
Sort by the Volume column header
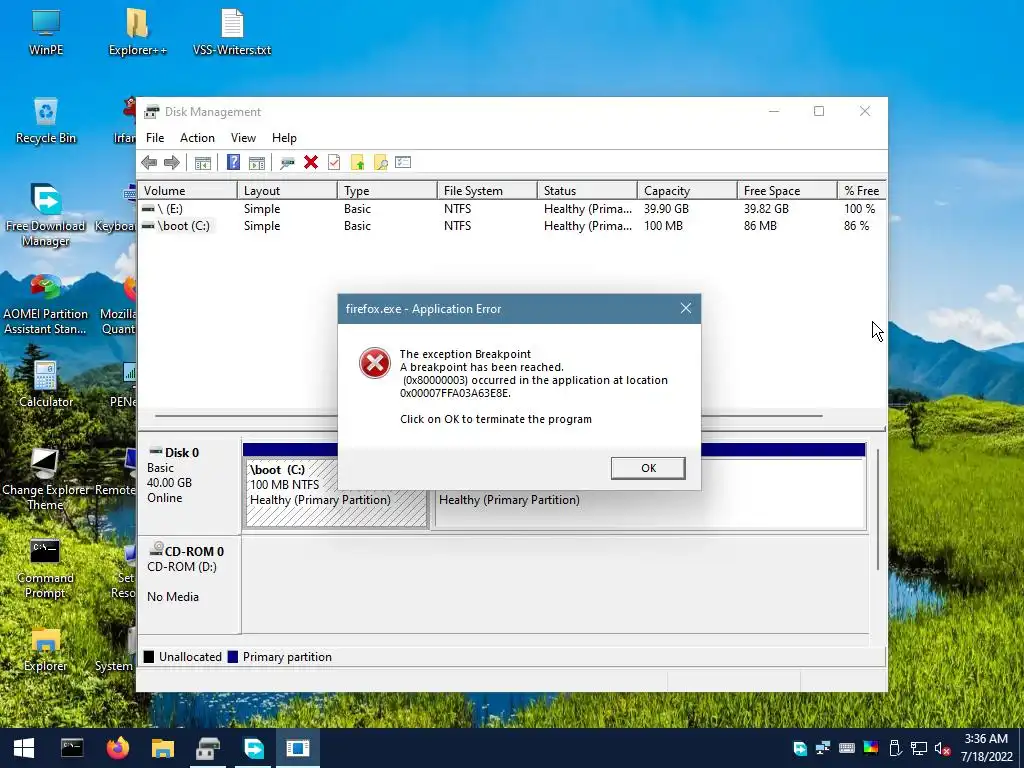pos(187,191)
